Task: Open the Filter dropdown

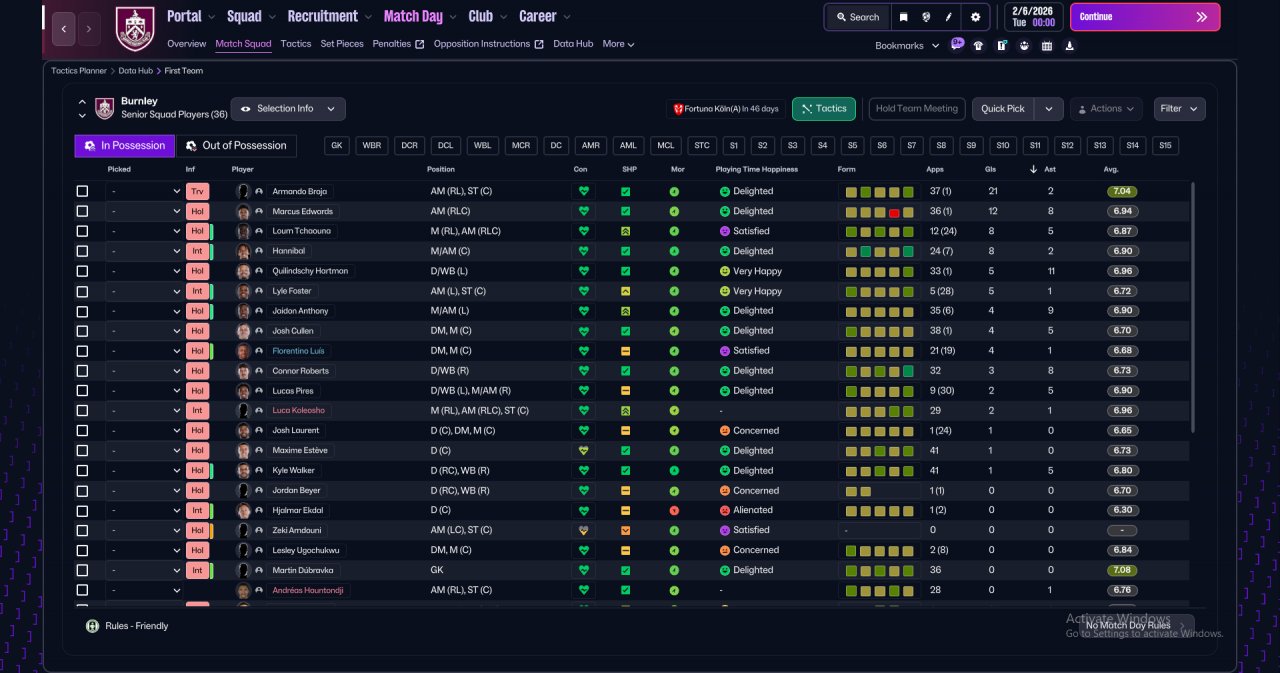Action: [x=1179, y=108]
